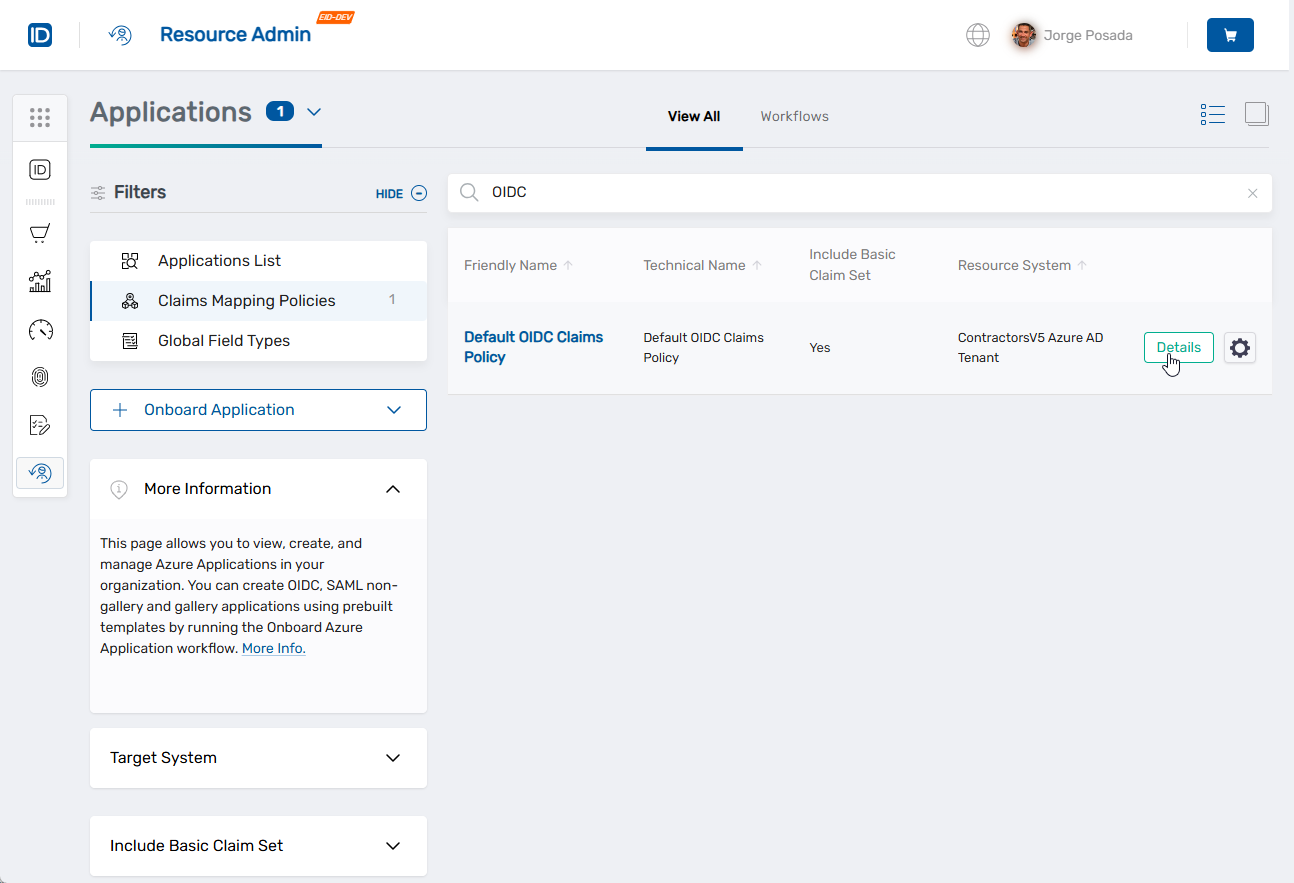This screenshot has height=883, width=1294.
Task: Open the checklist form icon in sidebar
Action: coord(40,425)
